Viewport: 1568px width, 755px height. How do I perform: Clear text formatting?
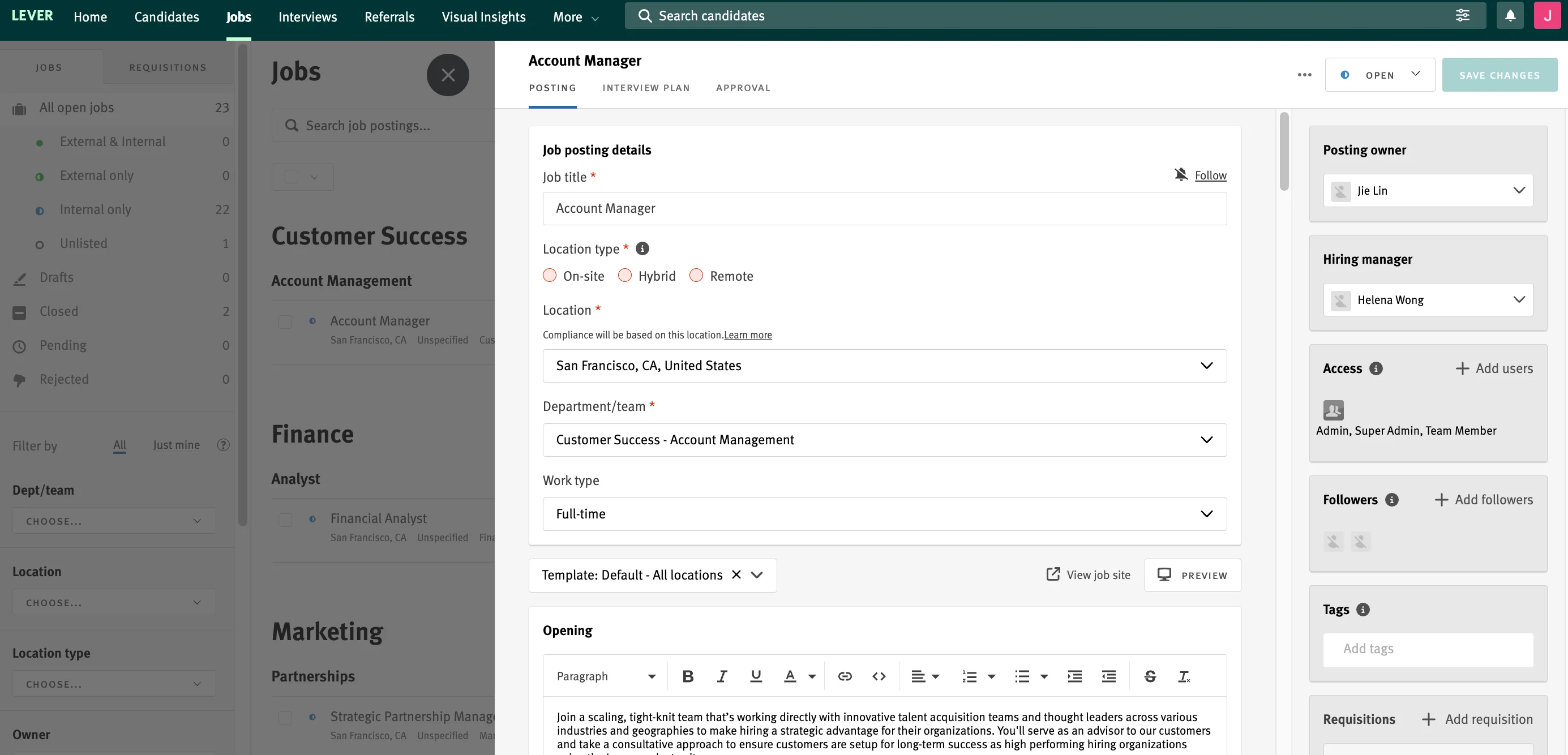point(1185,676)
